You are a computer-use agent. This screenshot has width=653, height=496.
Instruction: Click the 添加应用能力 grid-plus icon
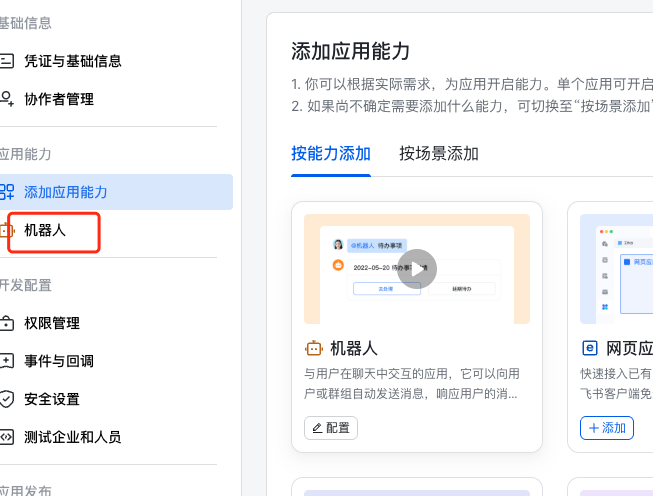pyautogui.click(x=6, y=192)
